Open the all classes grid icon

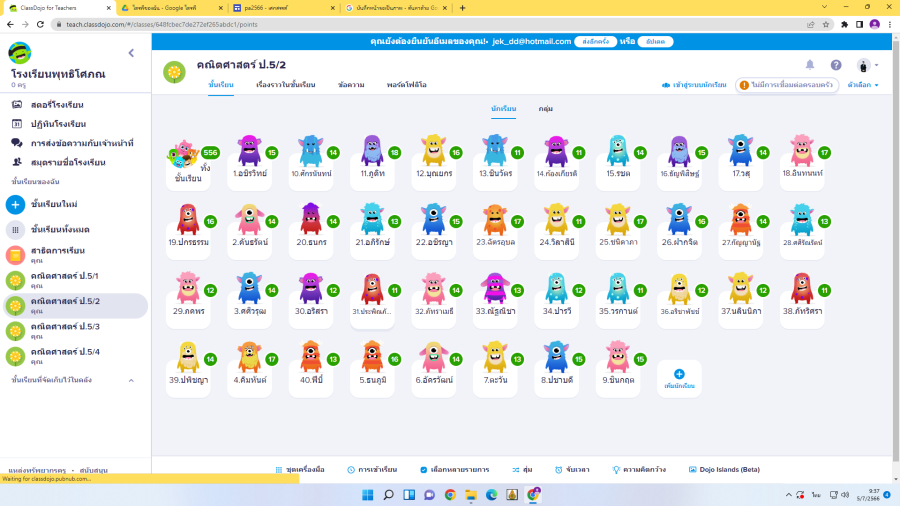click(15, 229)
